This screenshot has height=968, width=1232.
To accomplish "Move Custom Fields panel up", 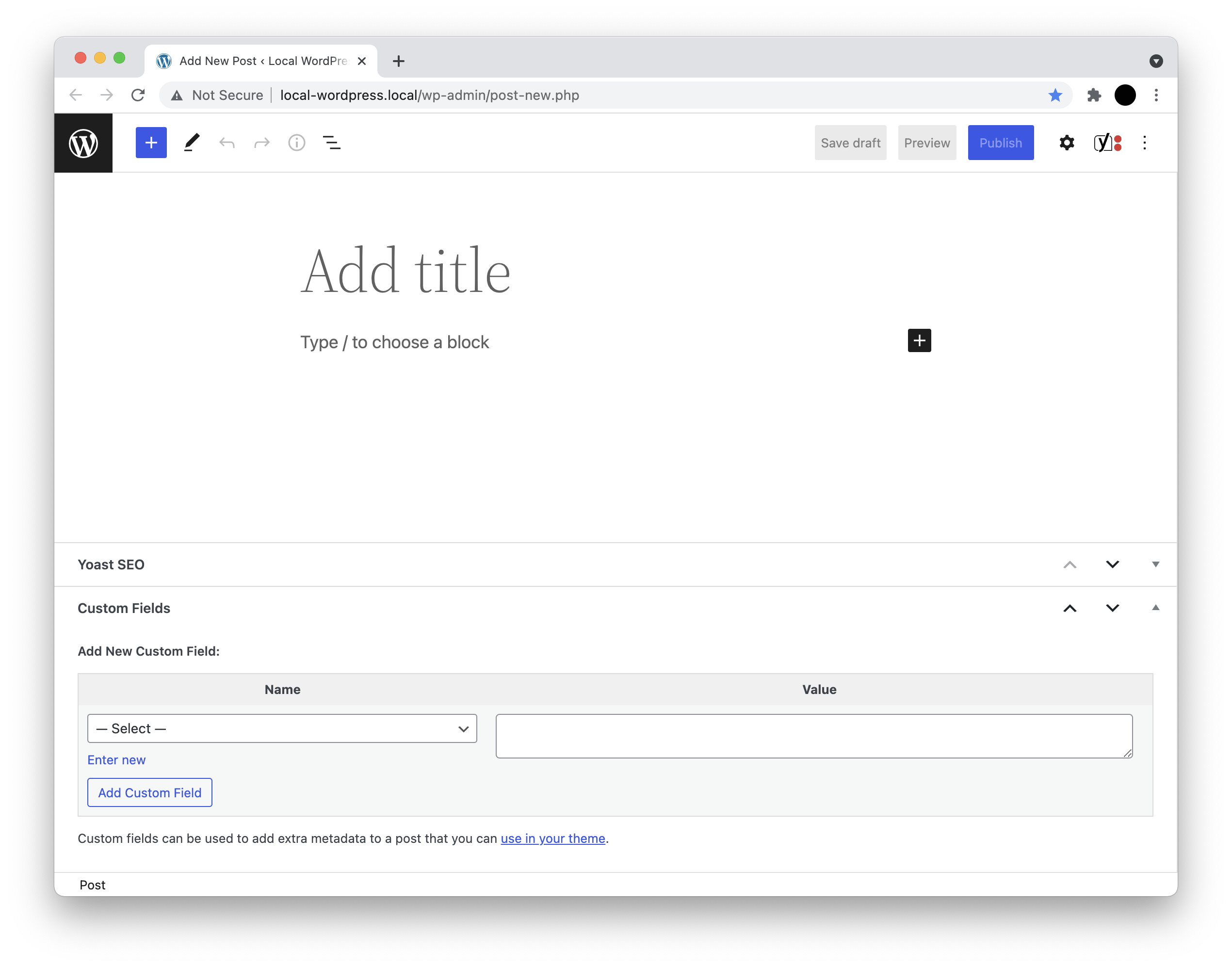I will click(x=1070, y=608).
